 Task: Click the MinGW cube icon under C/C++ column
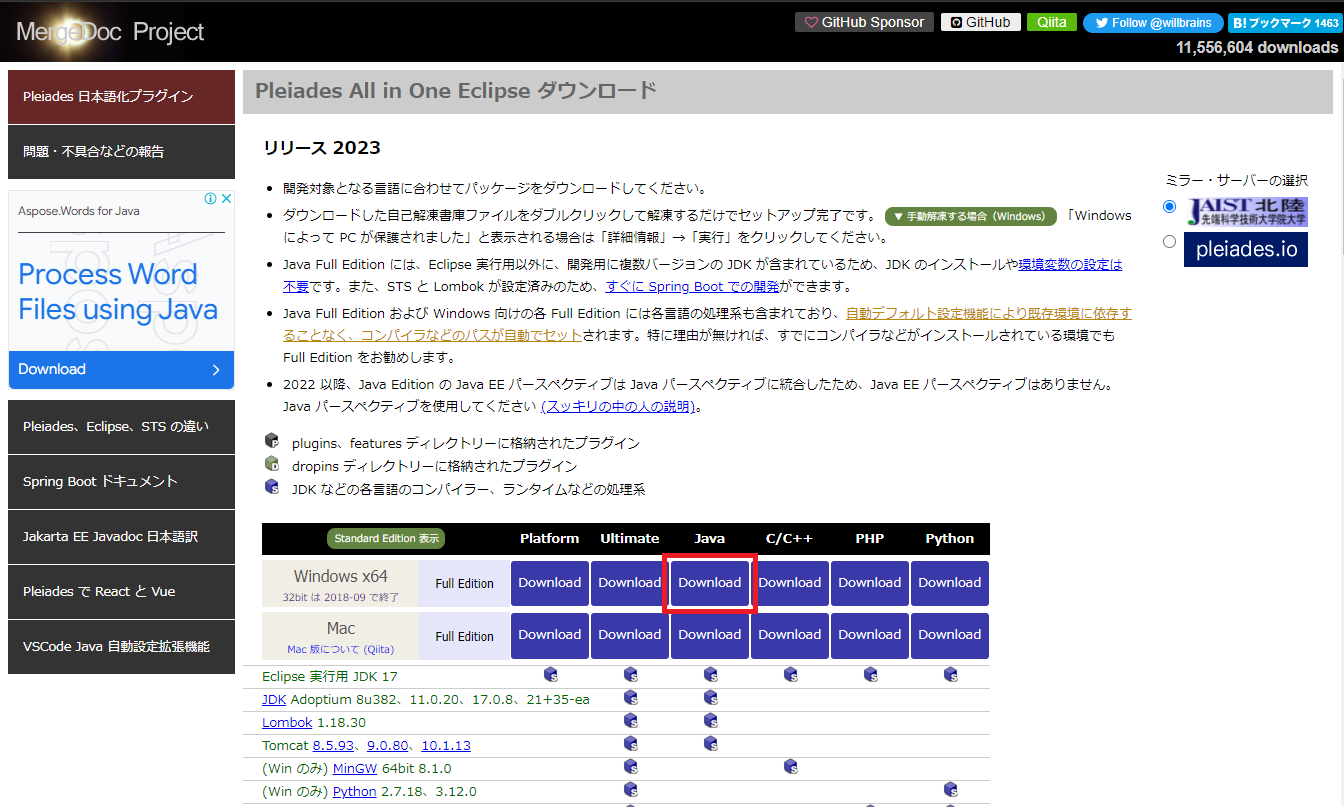(790, 766)
